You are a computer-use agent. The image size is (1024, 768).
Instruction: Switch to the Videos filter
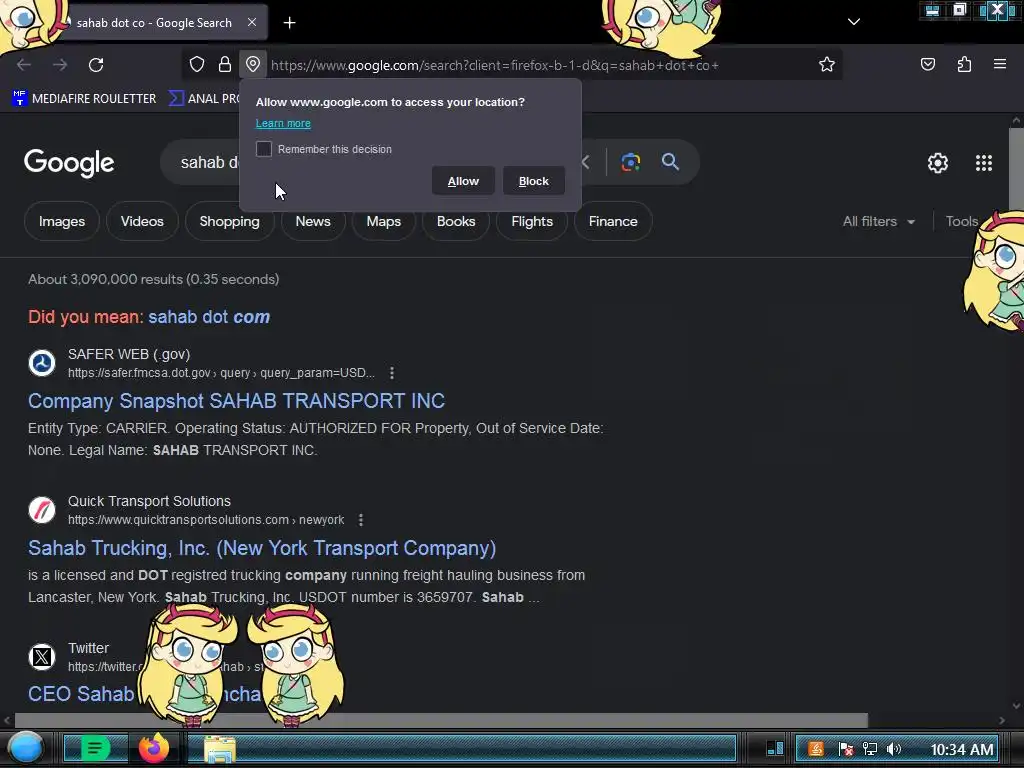[142, 221]
